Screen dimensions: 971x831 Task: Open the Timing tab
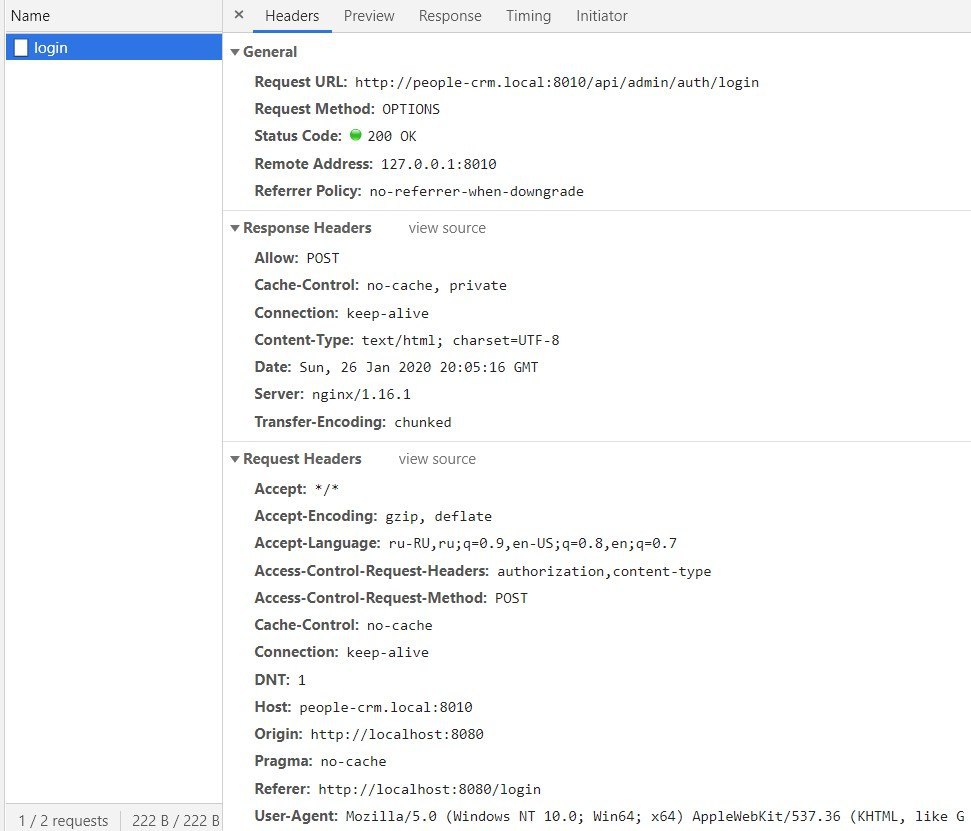528,16
